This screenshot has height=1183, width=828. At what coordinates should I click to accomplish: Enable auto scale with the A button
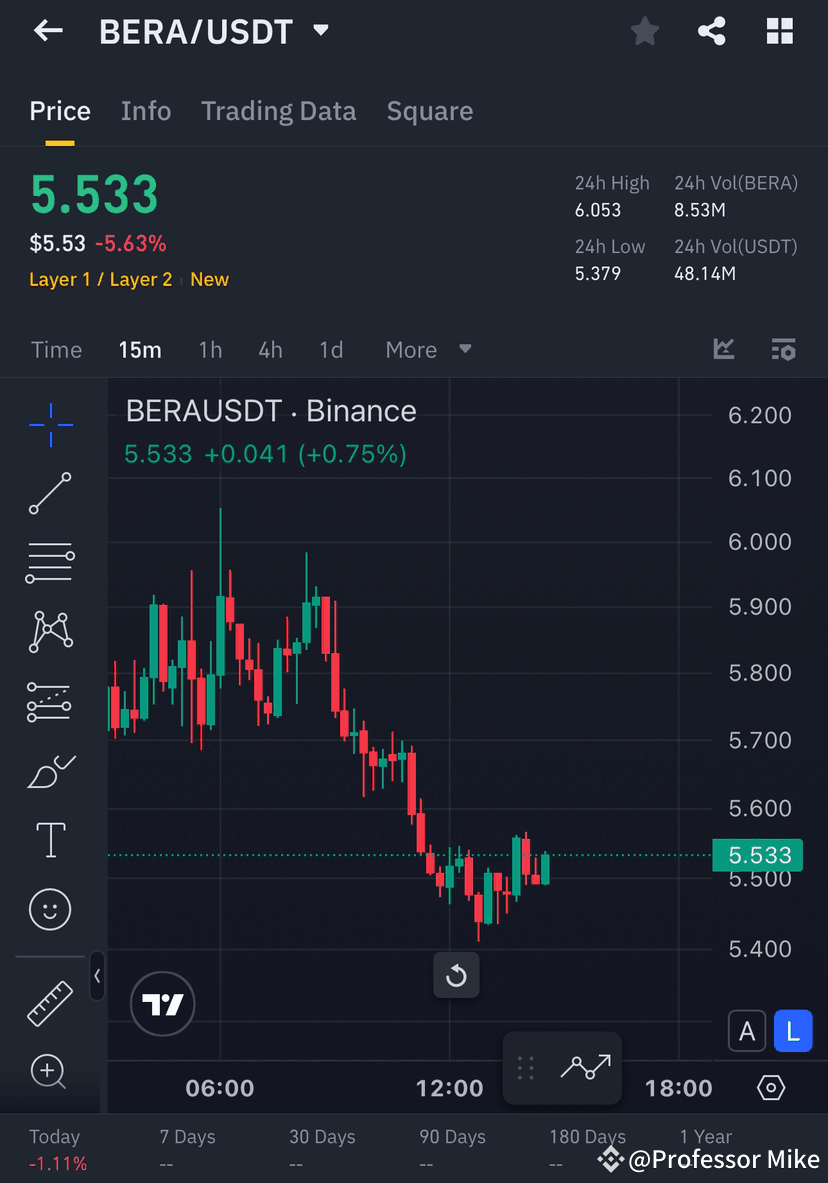[x=747, y=1031]
